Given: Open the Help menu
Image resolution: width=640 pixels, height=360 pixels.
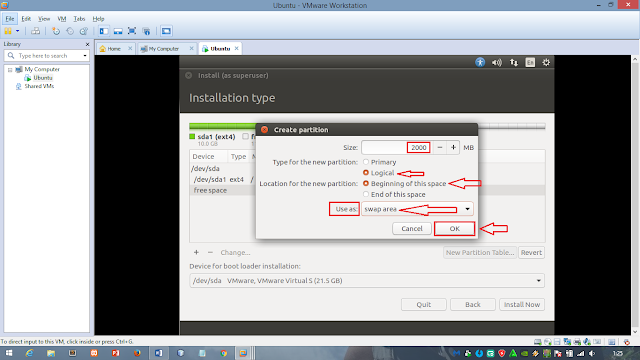Looking at the screenshot, I should 98,19.
